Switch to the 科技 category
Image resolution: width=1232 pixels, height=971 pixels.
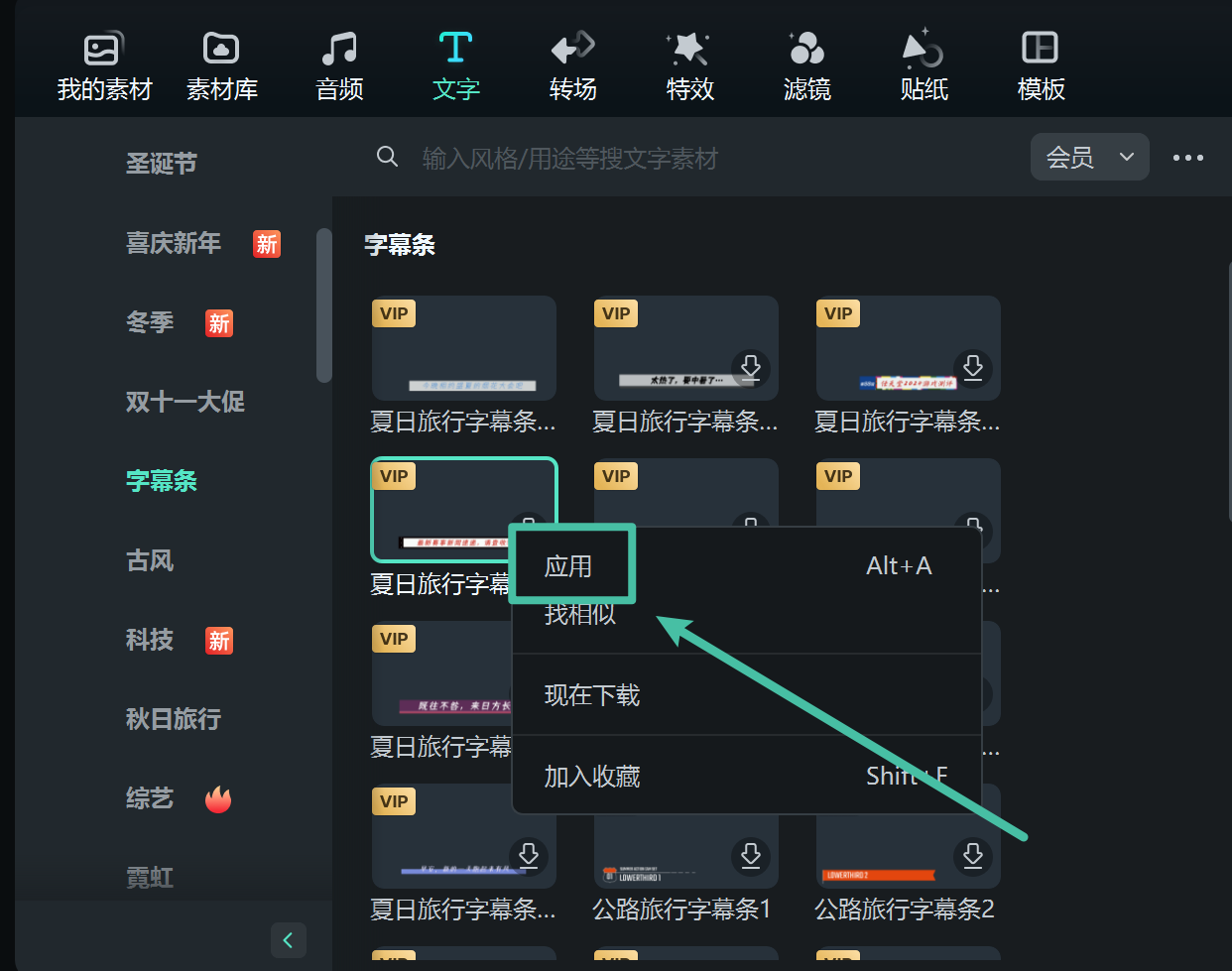[150, 640]
